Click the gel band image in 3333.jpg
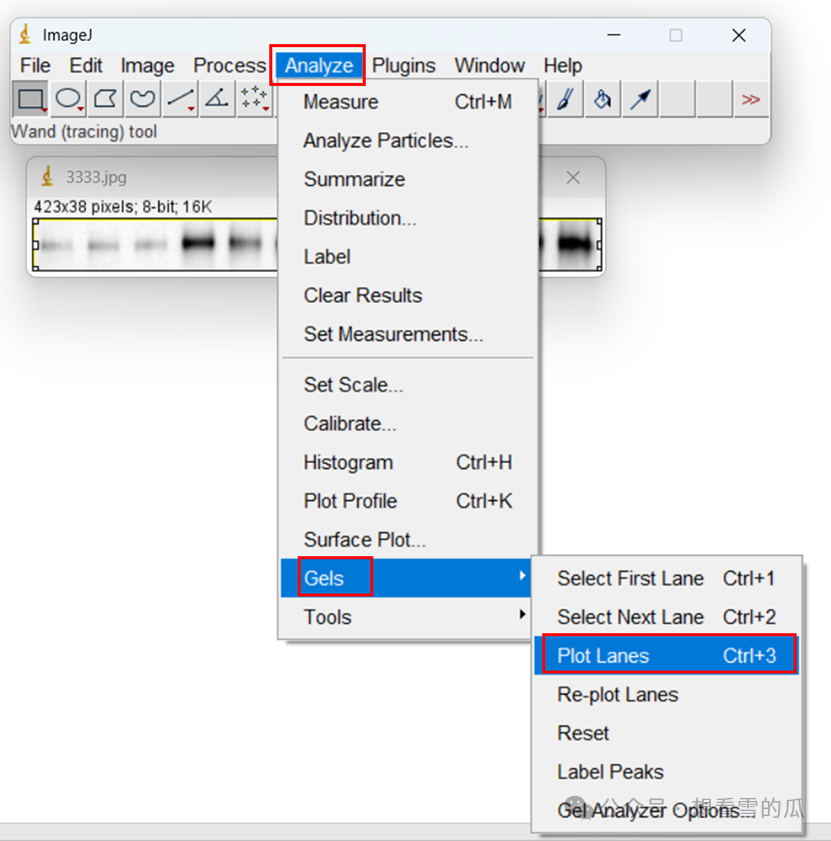The width and height of the screenshot is (831, 841). point(156,244)
